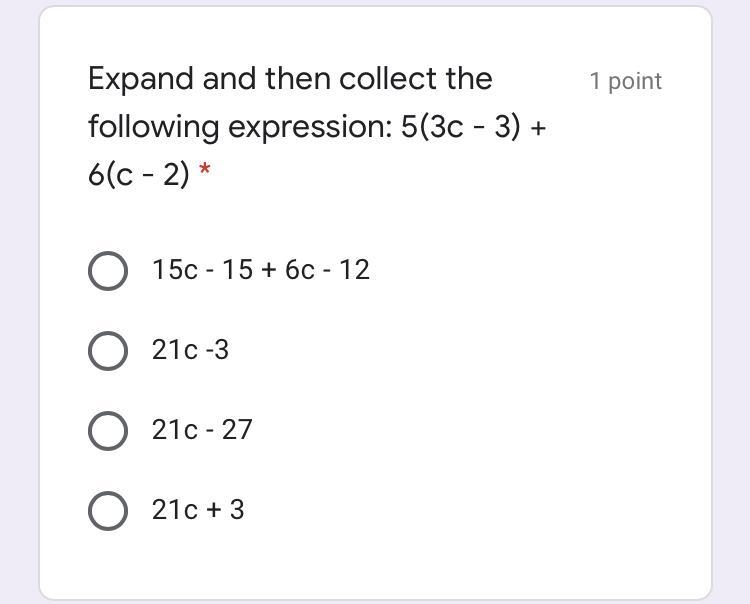The height and width of the screenshot is (604, 750).
Task: Click the 'Expand and then collect the' heading line
Action: (290, 78)
